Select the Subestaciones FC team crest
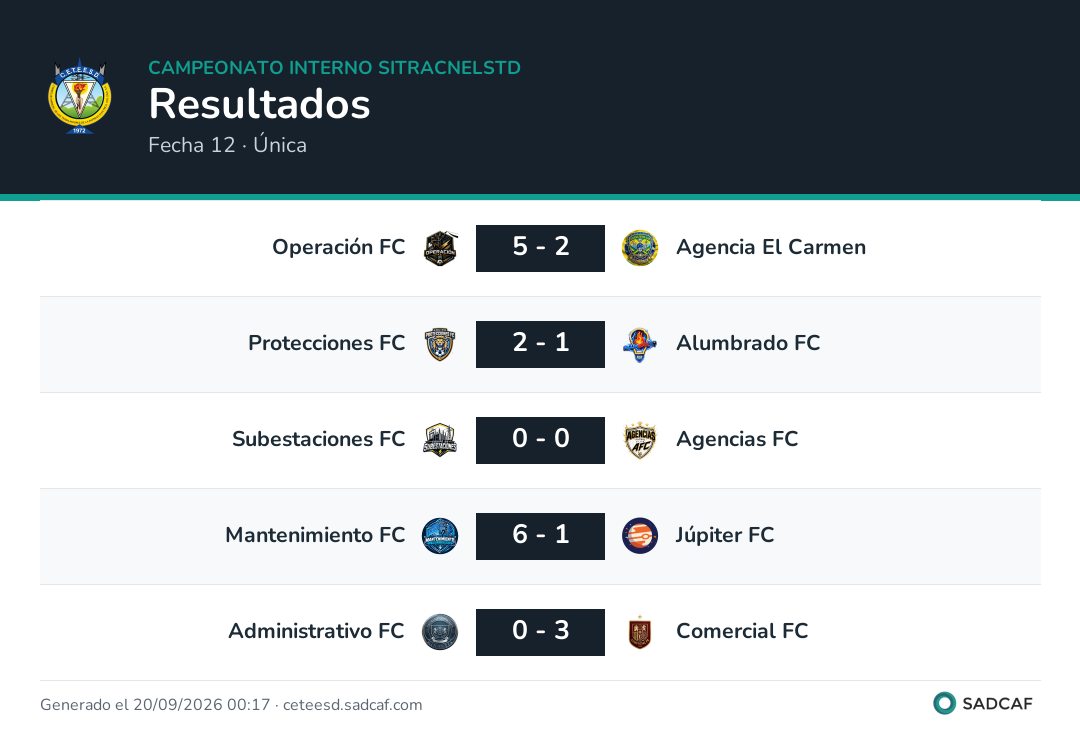 pos(440,440)
